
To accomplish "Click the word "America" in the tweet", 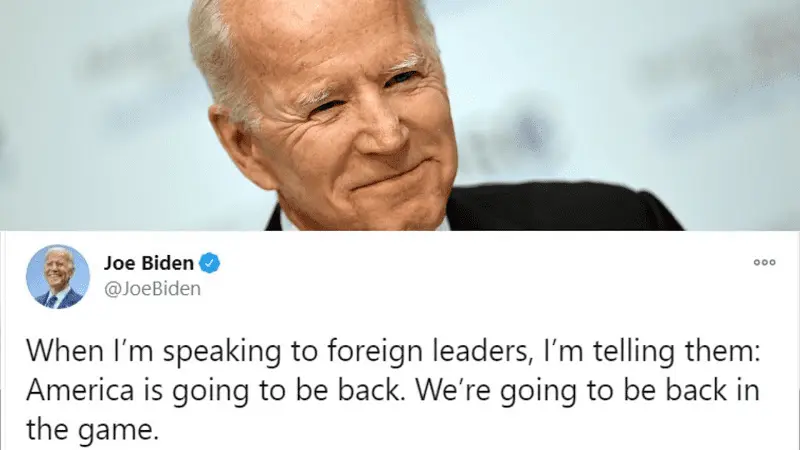I will [x=80, y=391].
